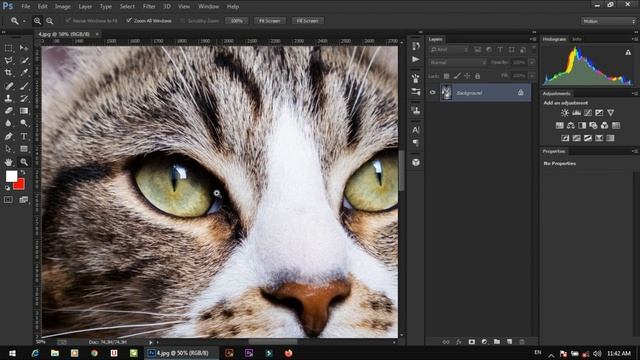Click the delete layer trash icon
This screenshot has height=360, width=640.
[522, 342]
